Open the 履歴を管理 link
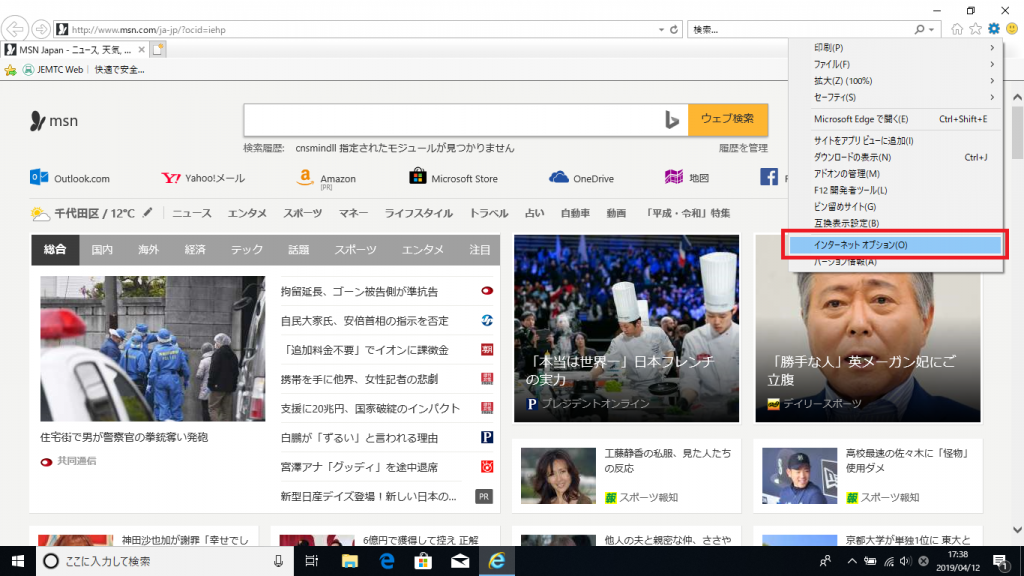Screen dimensions: 1024x576 coord(744,146)
